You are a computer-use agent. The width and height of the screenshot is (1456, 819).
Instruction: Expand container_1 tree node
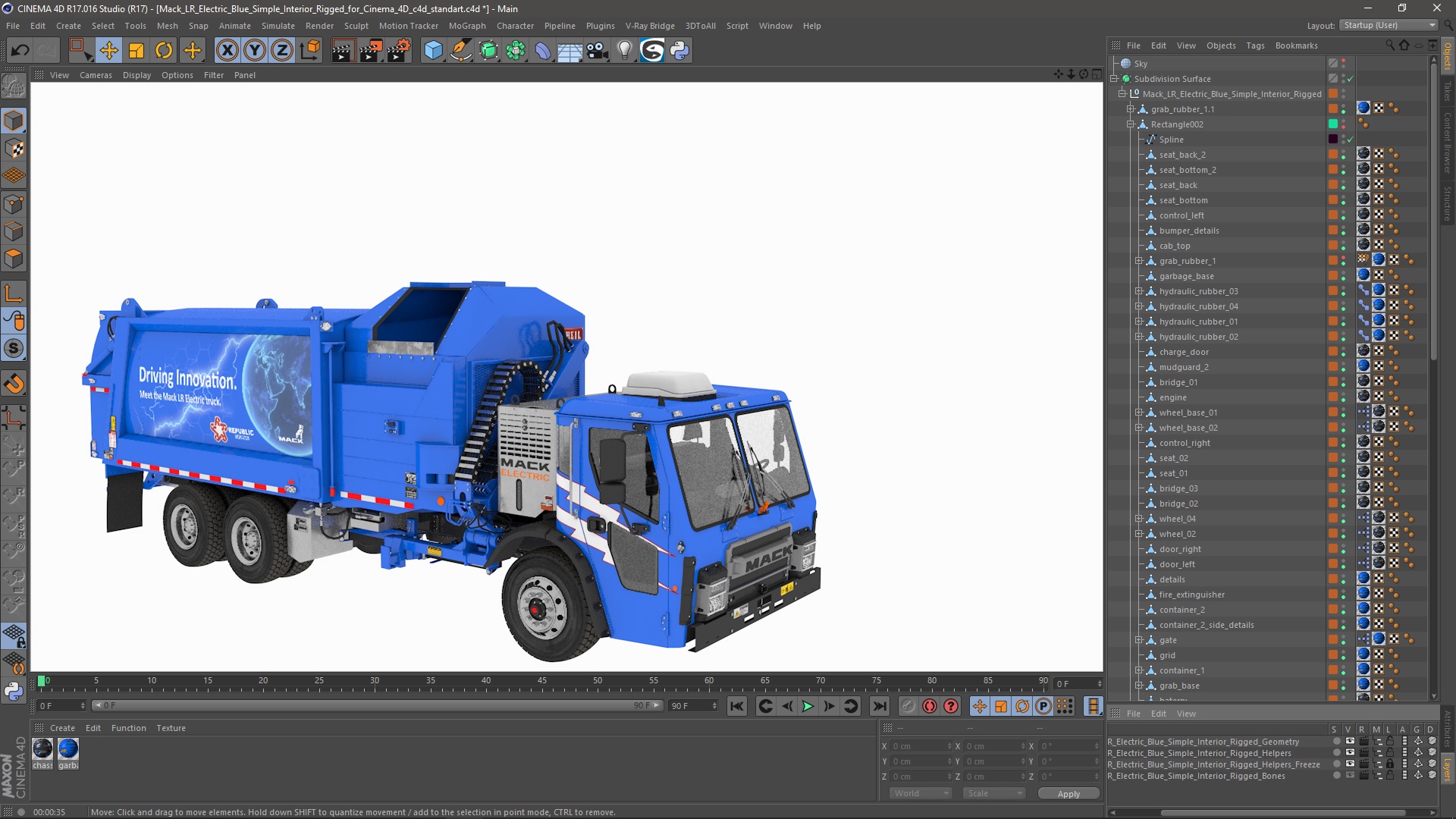[x=1139, y=670]
